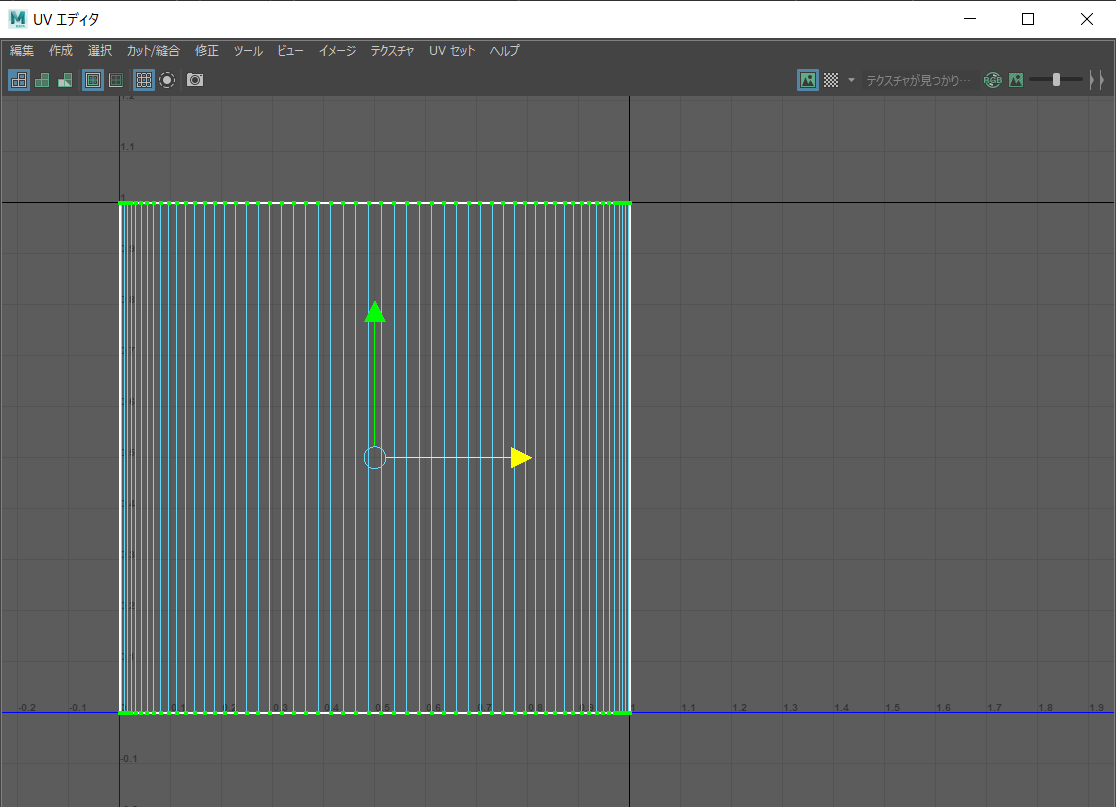Open the 修正 menu
Image resolution: width=1116 pixels, height=807 pixels.
[206, 51]
